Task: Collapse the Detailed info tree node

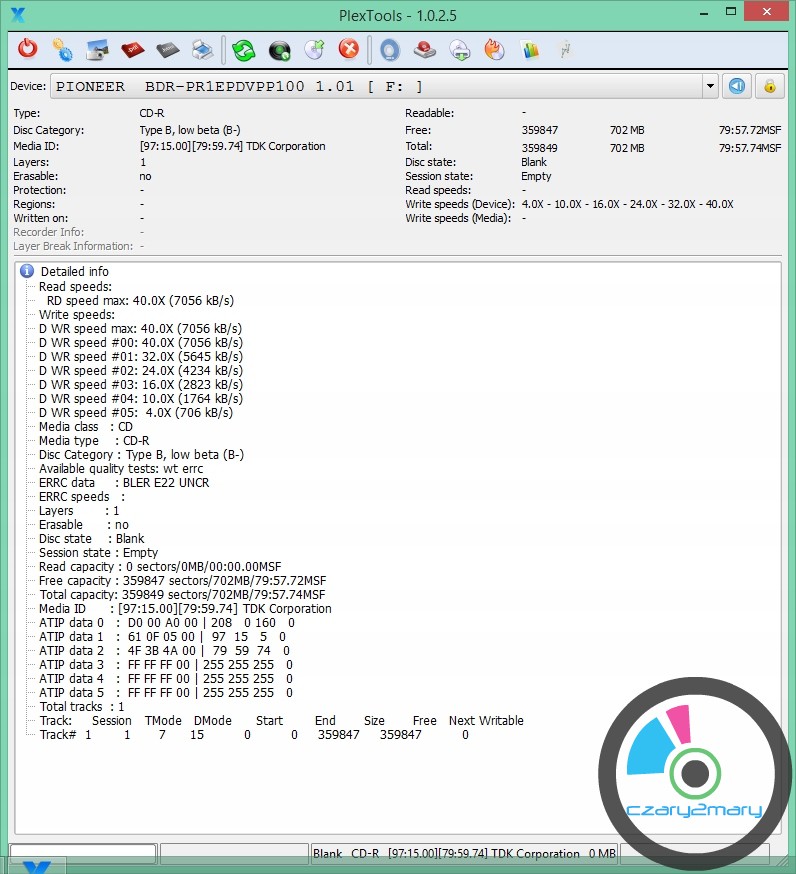Action: tap(27, 271)
